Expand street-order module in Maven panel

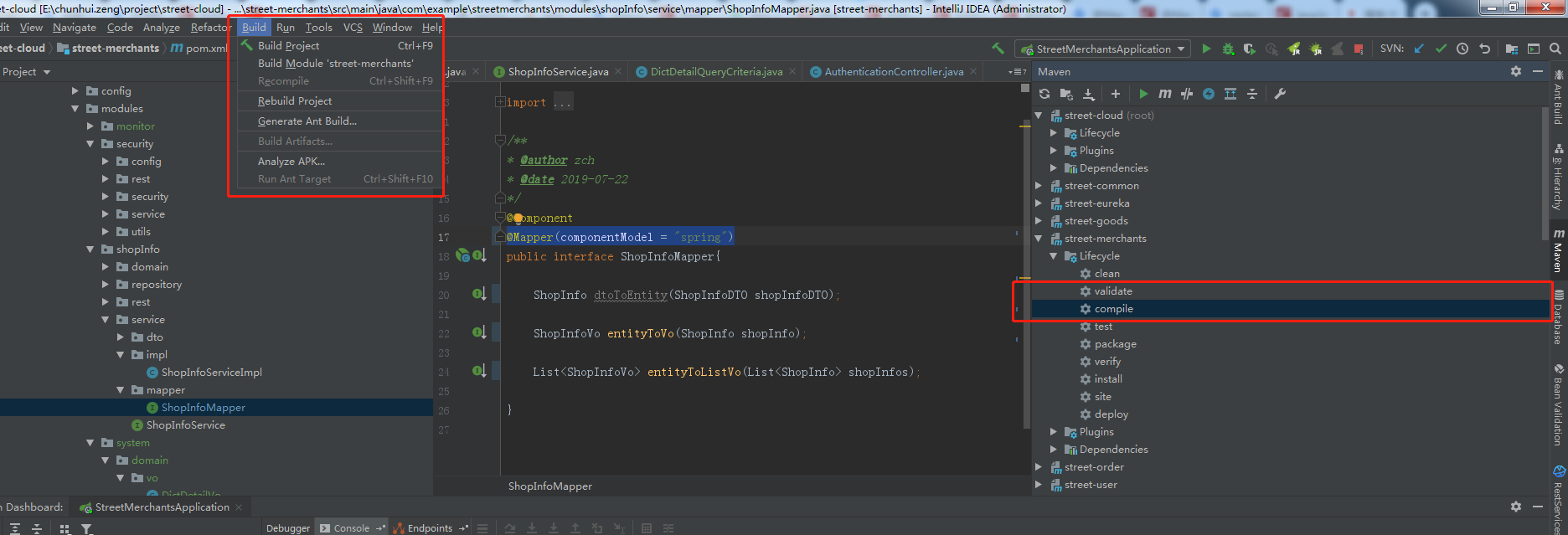click(1039, 467)
